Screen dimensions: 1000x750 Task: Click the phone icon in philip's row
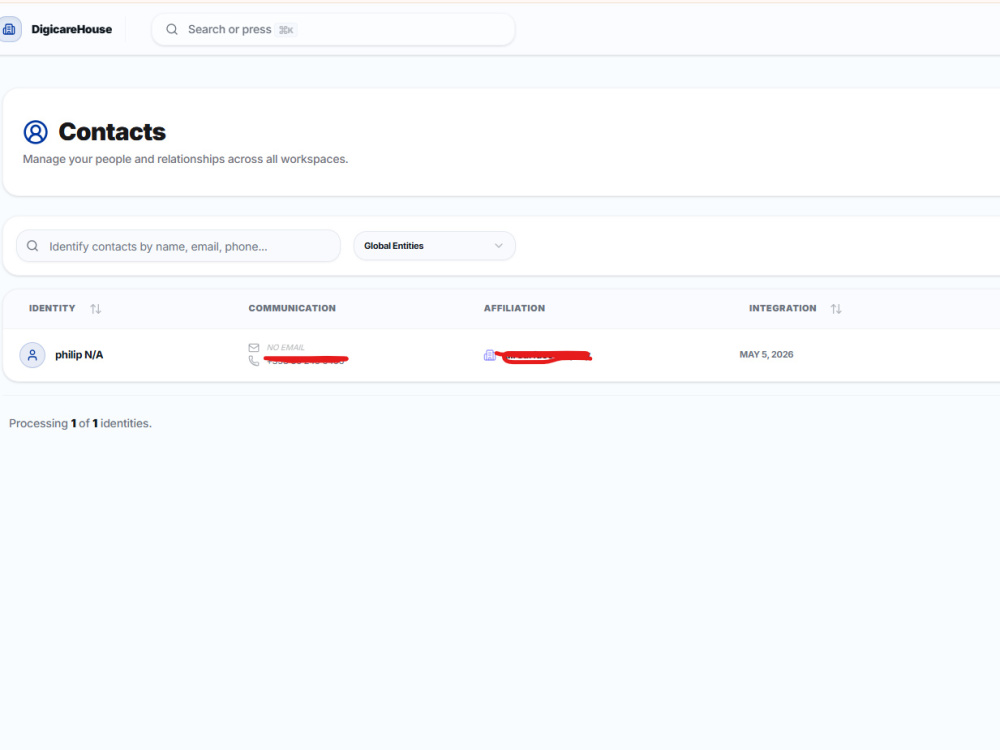pyautogui.click(x=254, y=361)
